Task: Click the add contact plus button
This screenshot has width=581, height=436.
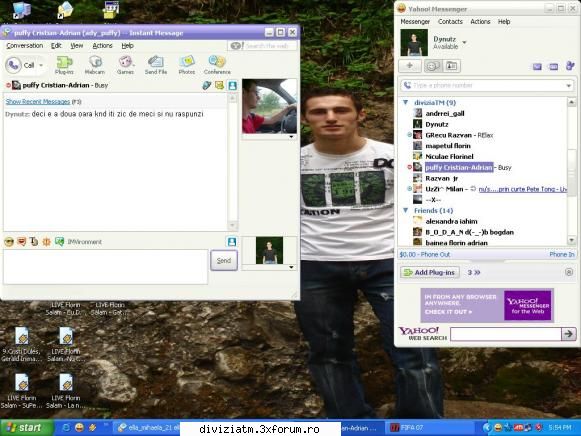Action: pyautogui.click(x=410, y=66)
